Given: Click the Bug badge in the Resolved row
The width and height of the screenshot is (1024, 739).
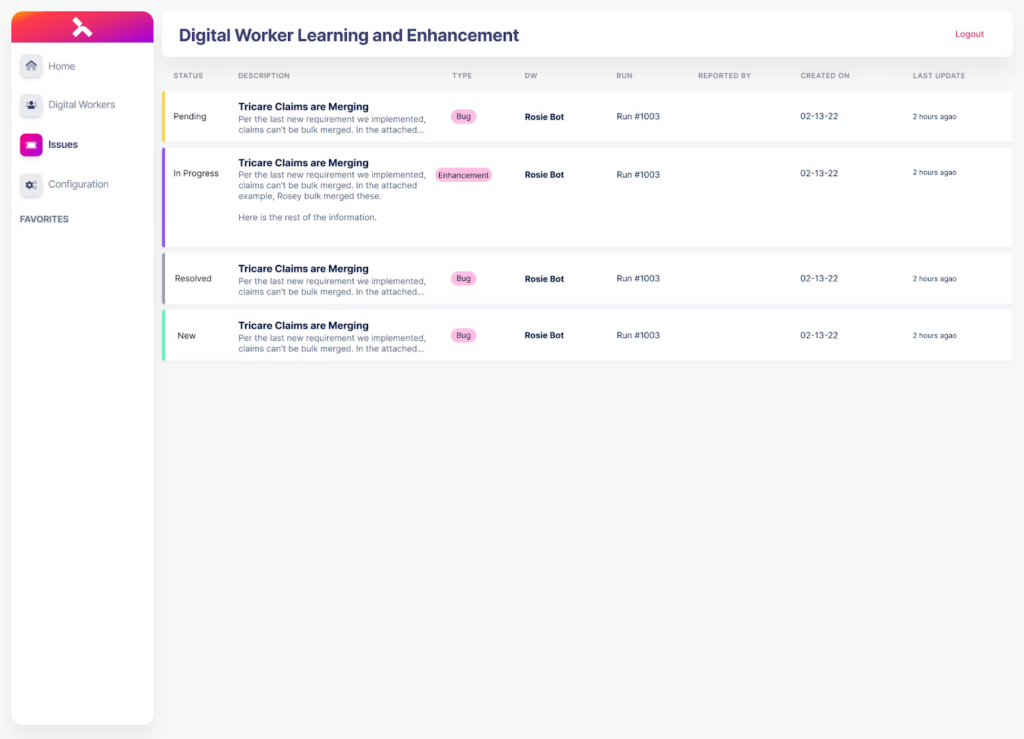Looking at the screenshot, I should tap(463, 279).
